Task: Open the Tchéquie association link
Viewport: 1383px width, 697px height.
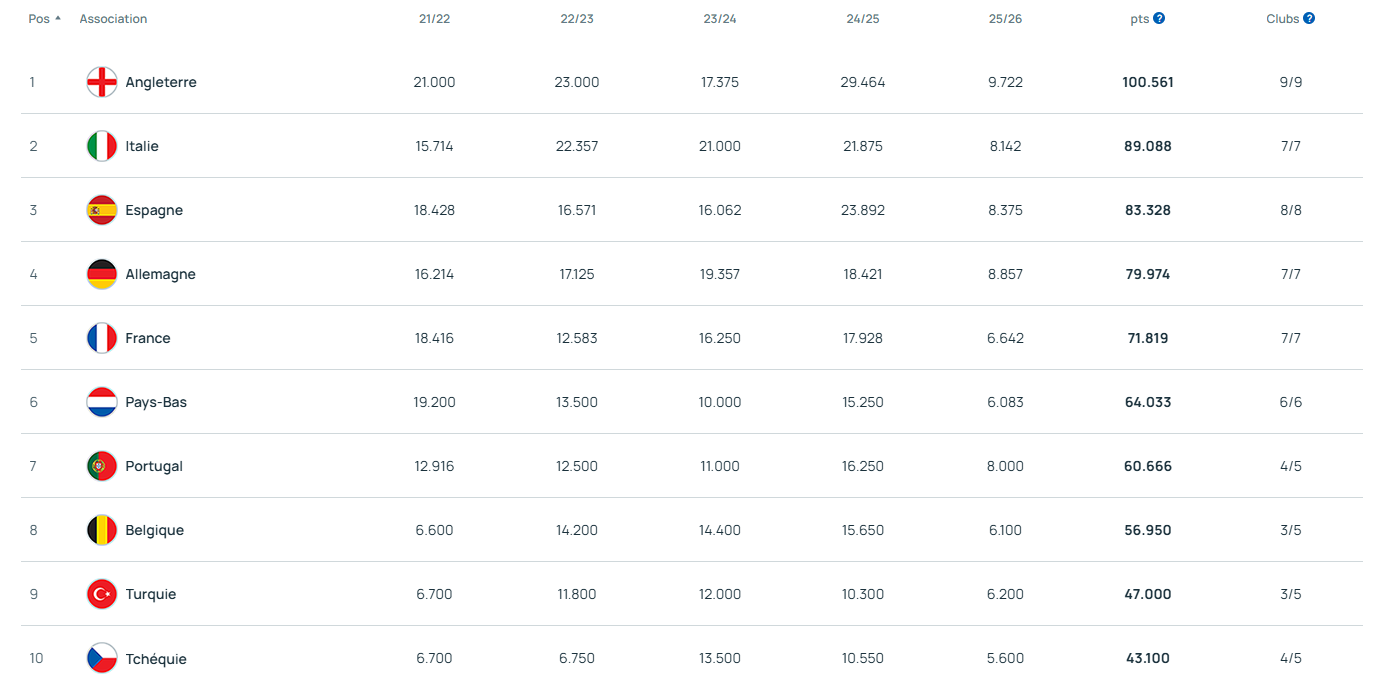Action: pyautogui.click(x=156, y=659)
